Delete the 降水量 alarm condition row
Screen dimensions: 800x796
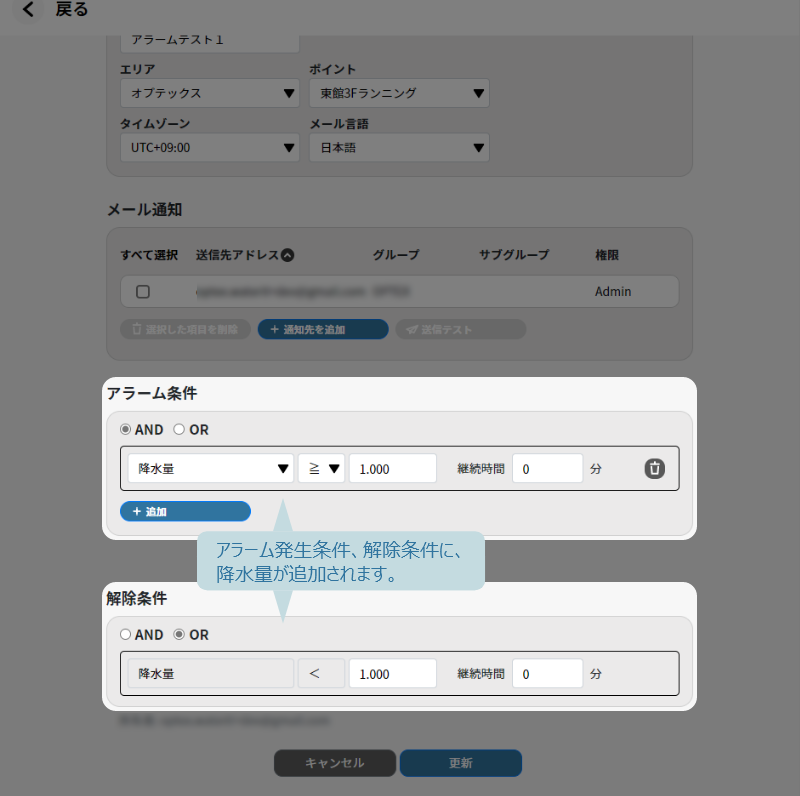(655, 468)
